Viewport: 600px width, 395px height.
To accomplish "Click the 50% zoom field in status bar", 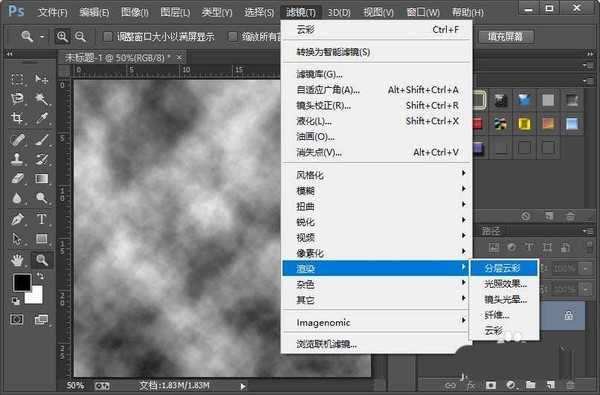I will click(x=75, y=385).
